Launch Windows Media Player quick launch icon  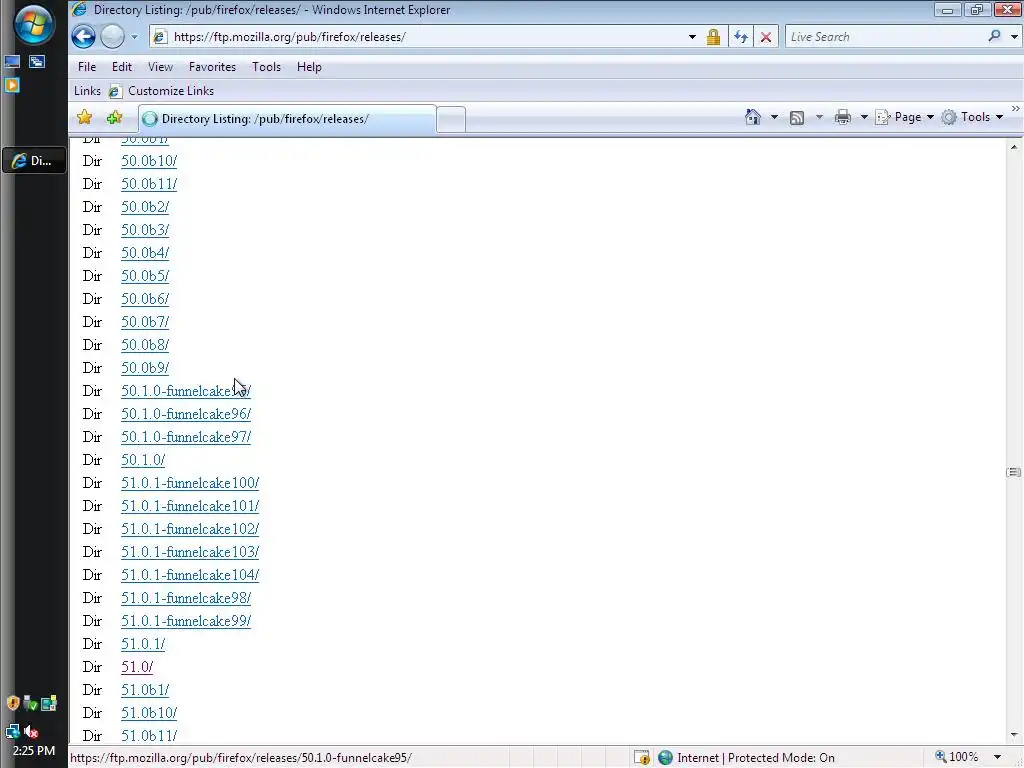pyautogui.click(x=12, y=85)
